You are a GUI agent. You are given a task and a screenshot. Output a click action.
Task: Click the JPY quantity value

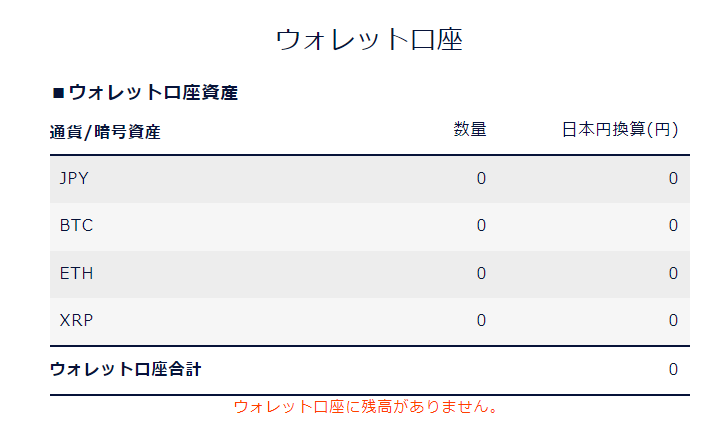(481, 179)
